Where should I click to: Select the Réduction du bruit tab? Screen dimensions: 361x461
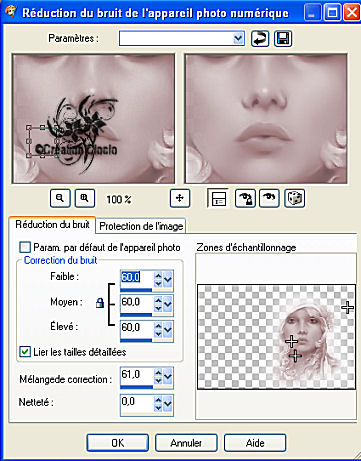tap(52, 224)
